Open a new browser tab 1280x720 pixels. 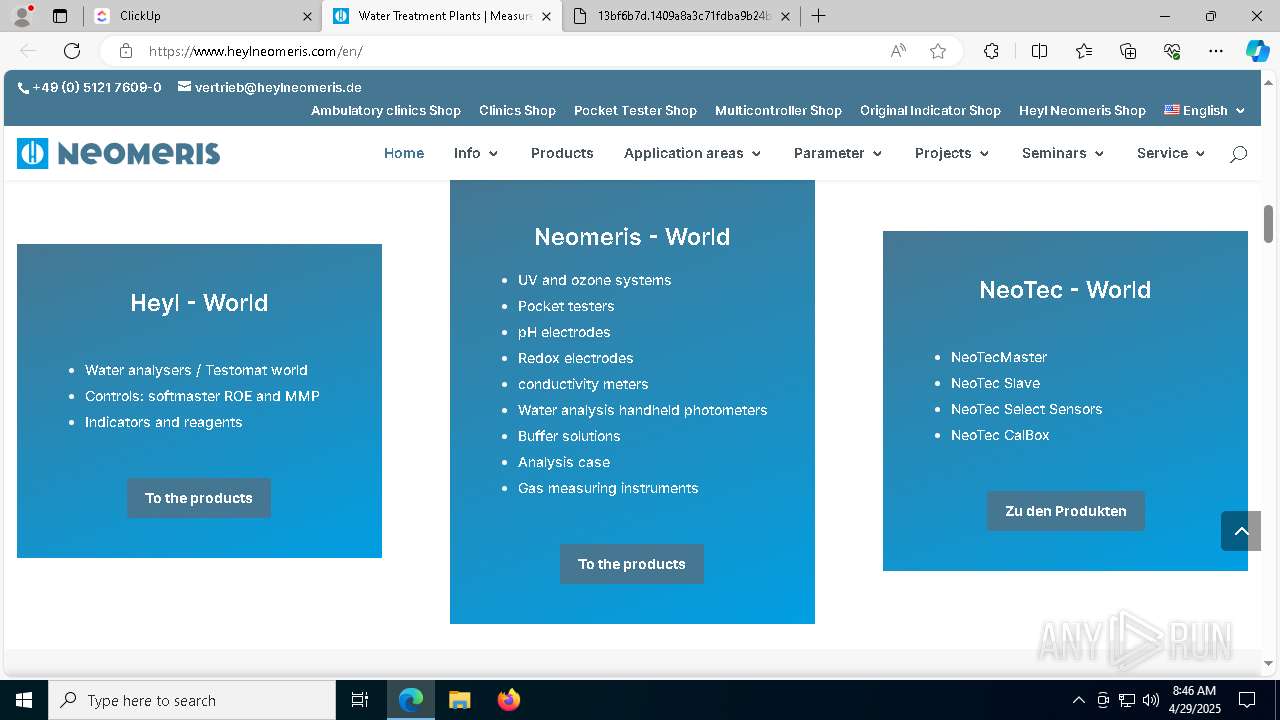(818, 16)
